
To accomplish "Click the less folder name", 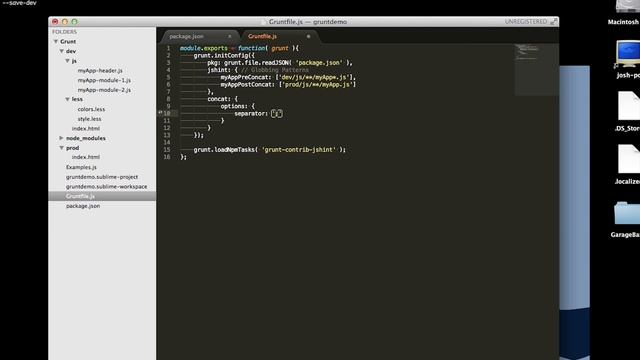I will point(77,99).
